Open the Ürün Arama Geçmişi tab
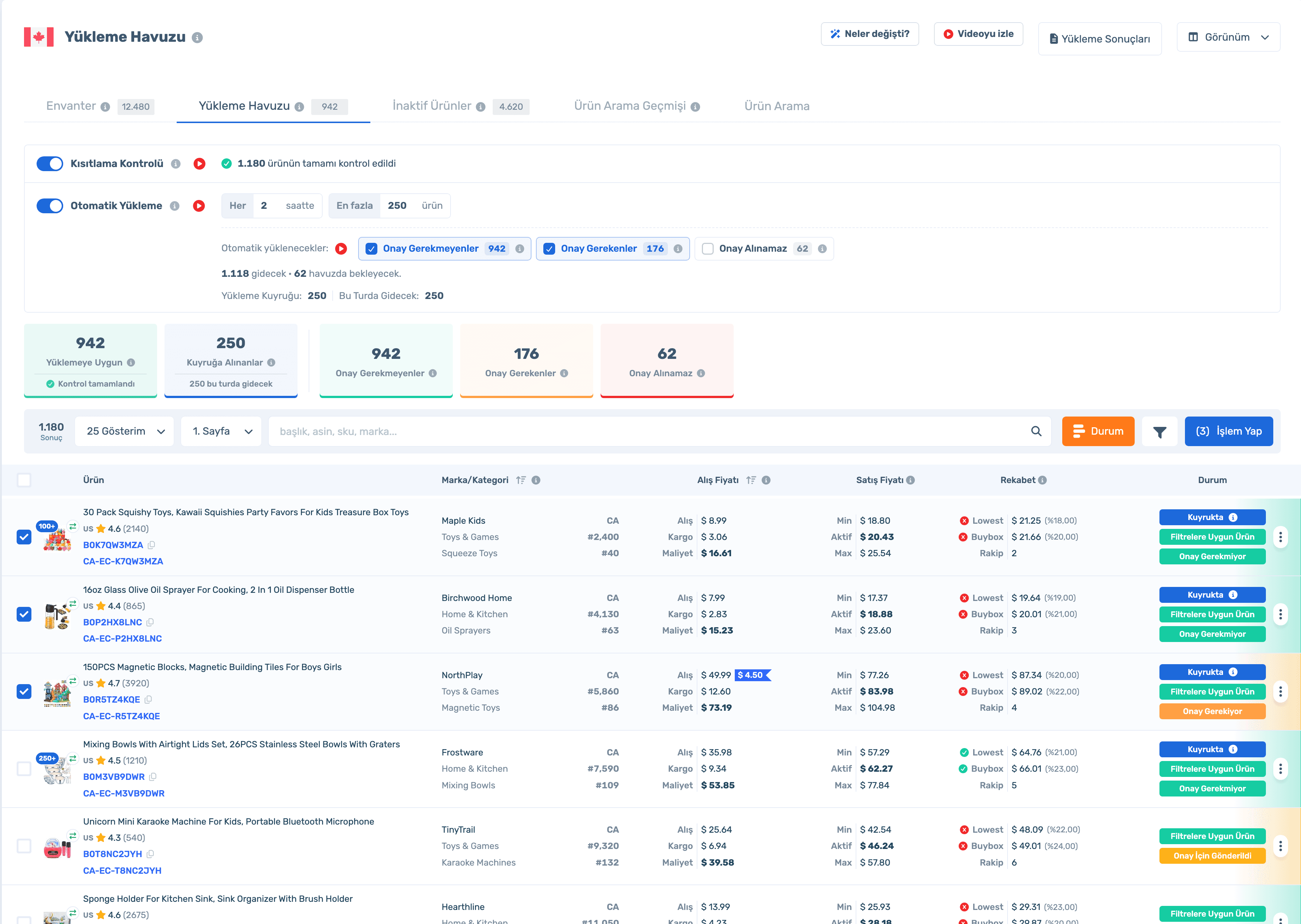1301x924 pixels. (630, 106)
